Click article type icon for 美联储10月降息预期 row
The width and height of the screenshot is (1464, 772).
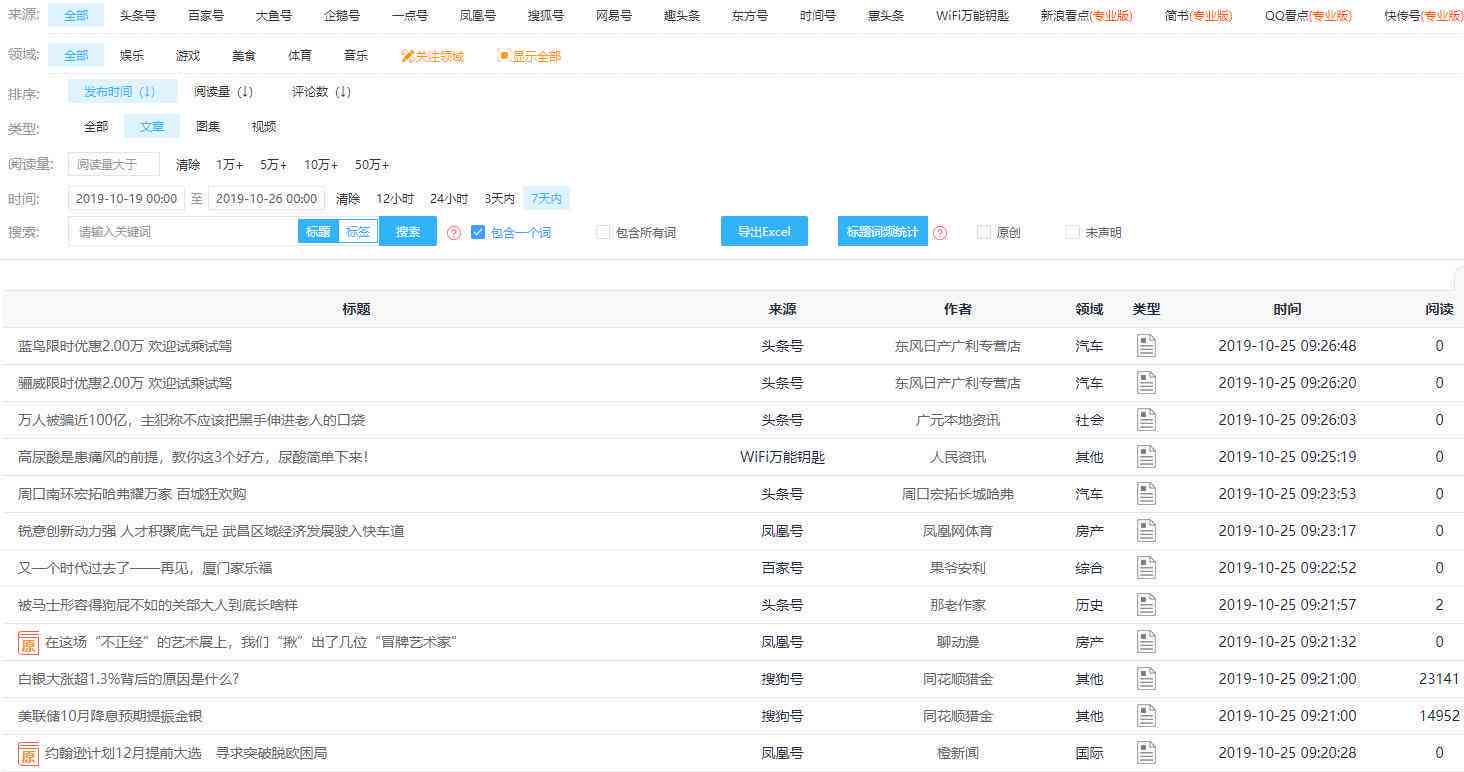1146,716
